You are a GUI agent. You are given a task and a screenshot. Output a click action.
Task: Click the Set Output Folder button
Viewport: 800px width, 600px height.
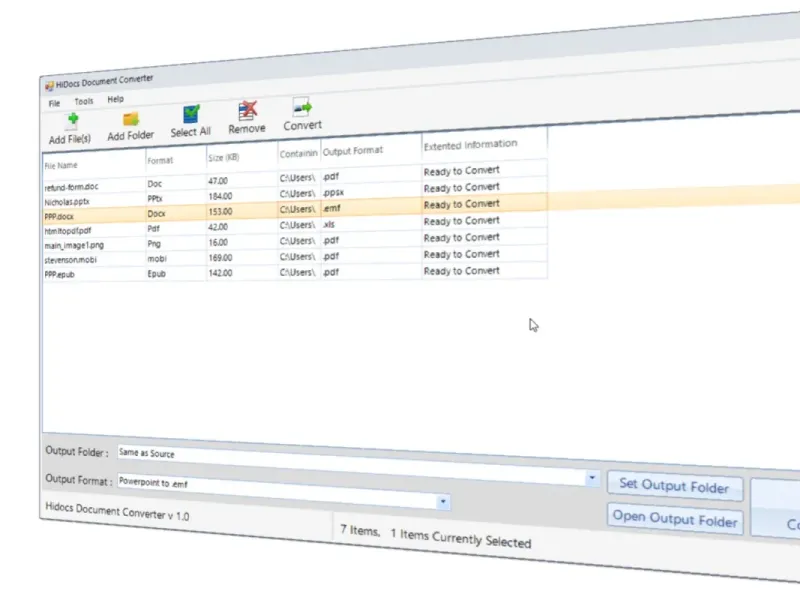(x=674, y=486)
